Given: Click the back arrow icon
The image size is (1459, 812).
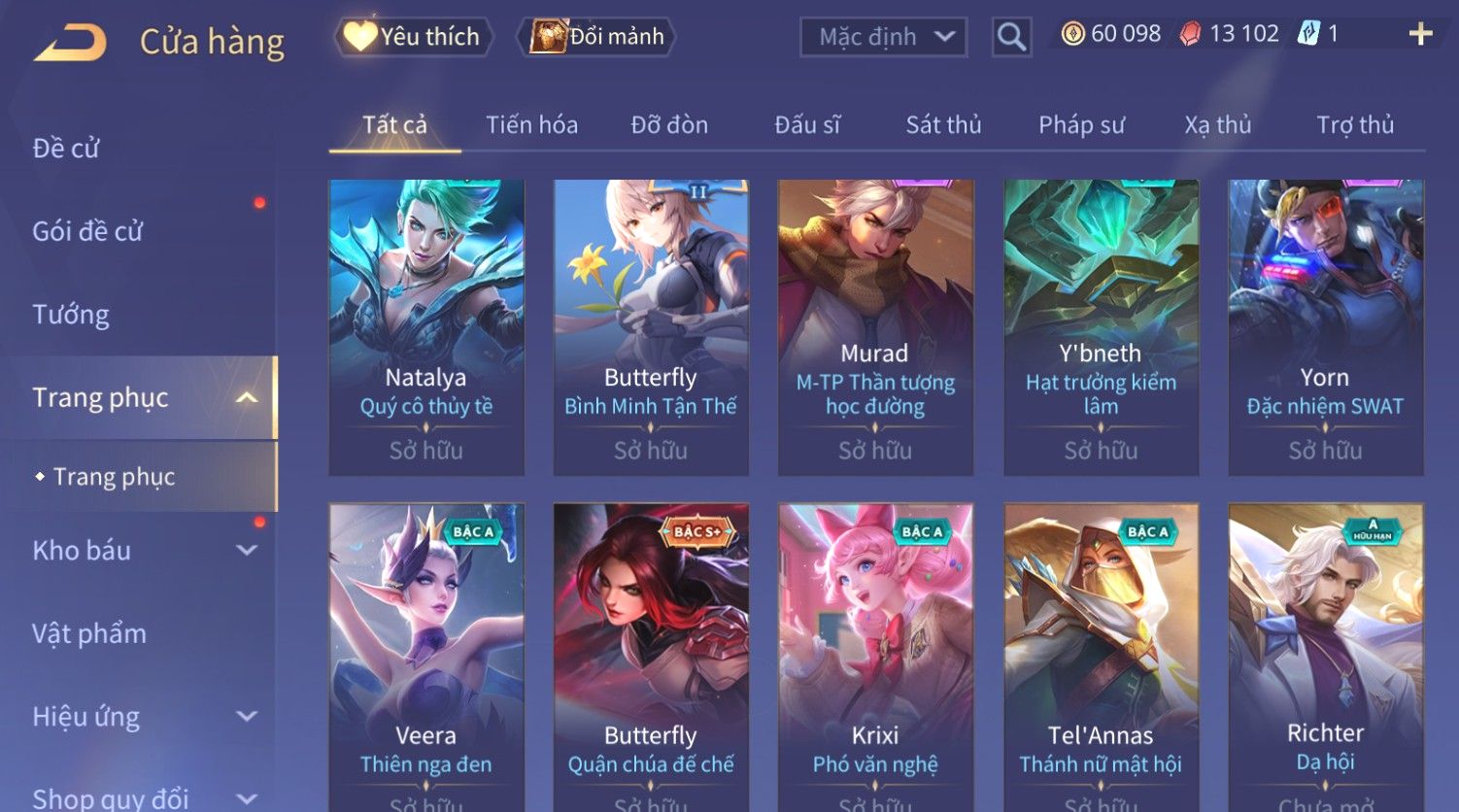Looking at the screenshot, I should coord(70,44).
